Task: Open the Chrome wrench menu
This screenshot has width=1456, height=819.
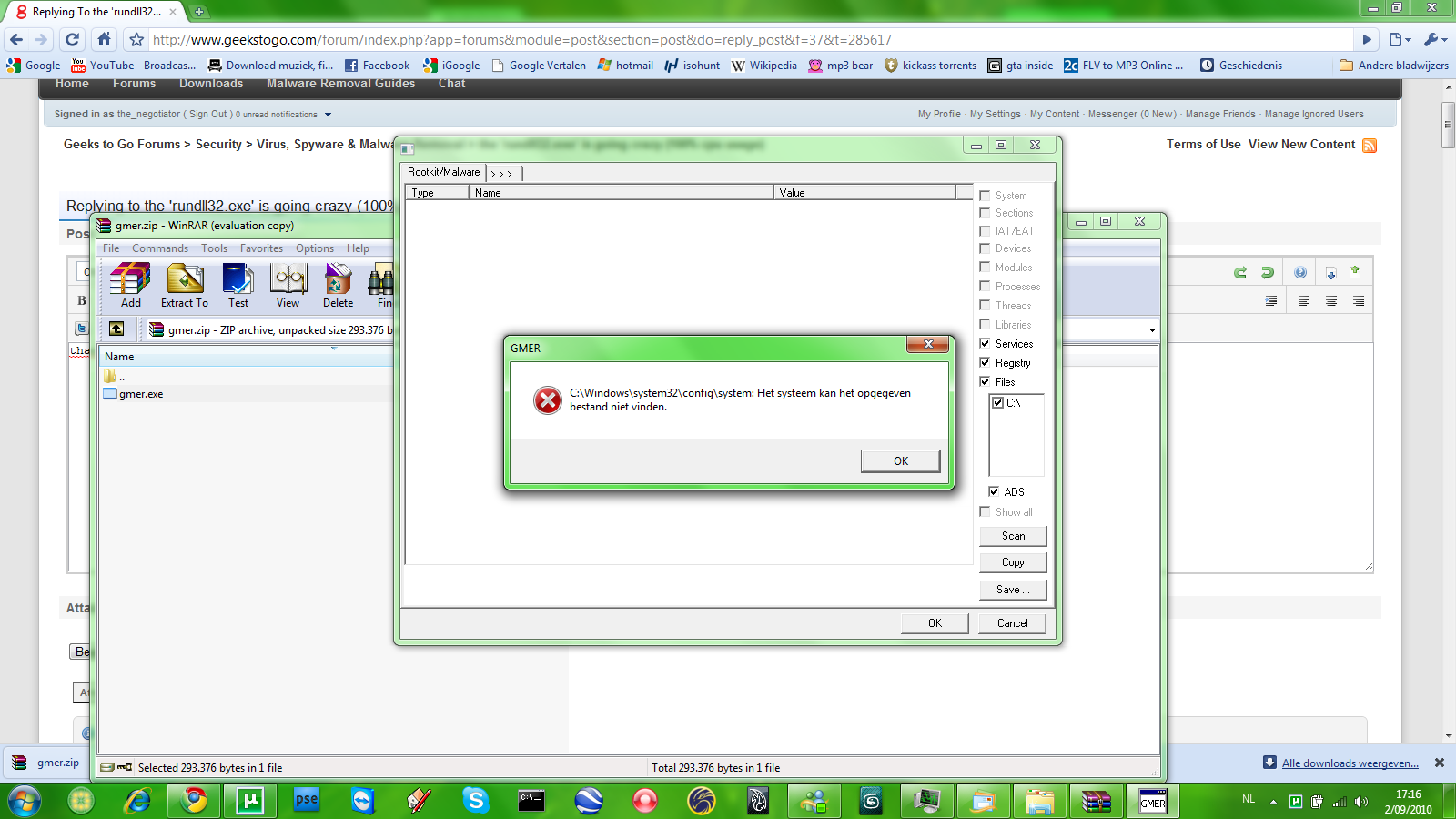Action: 1435,39
